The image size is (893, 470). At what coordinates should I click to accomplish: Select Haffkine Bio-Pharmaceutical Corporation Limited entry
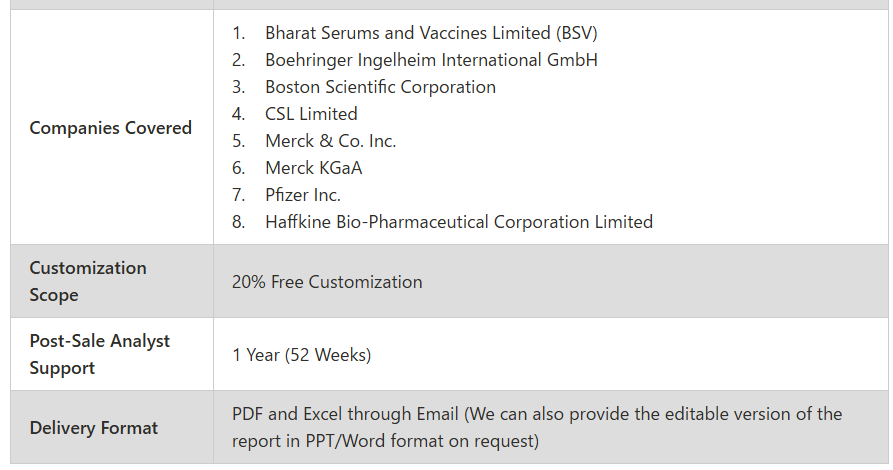[x=458, y=222]
